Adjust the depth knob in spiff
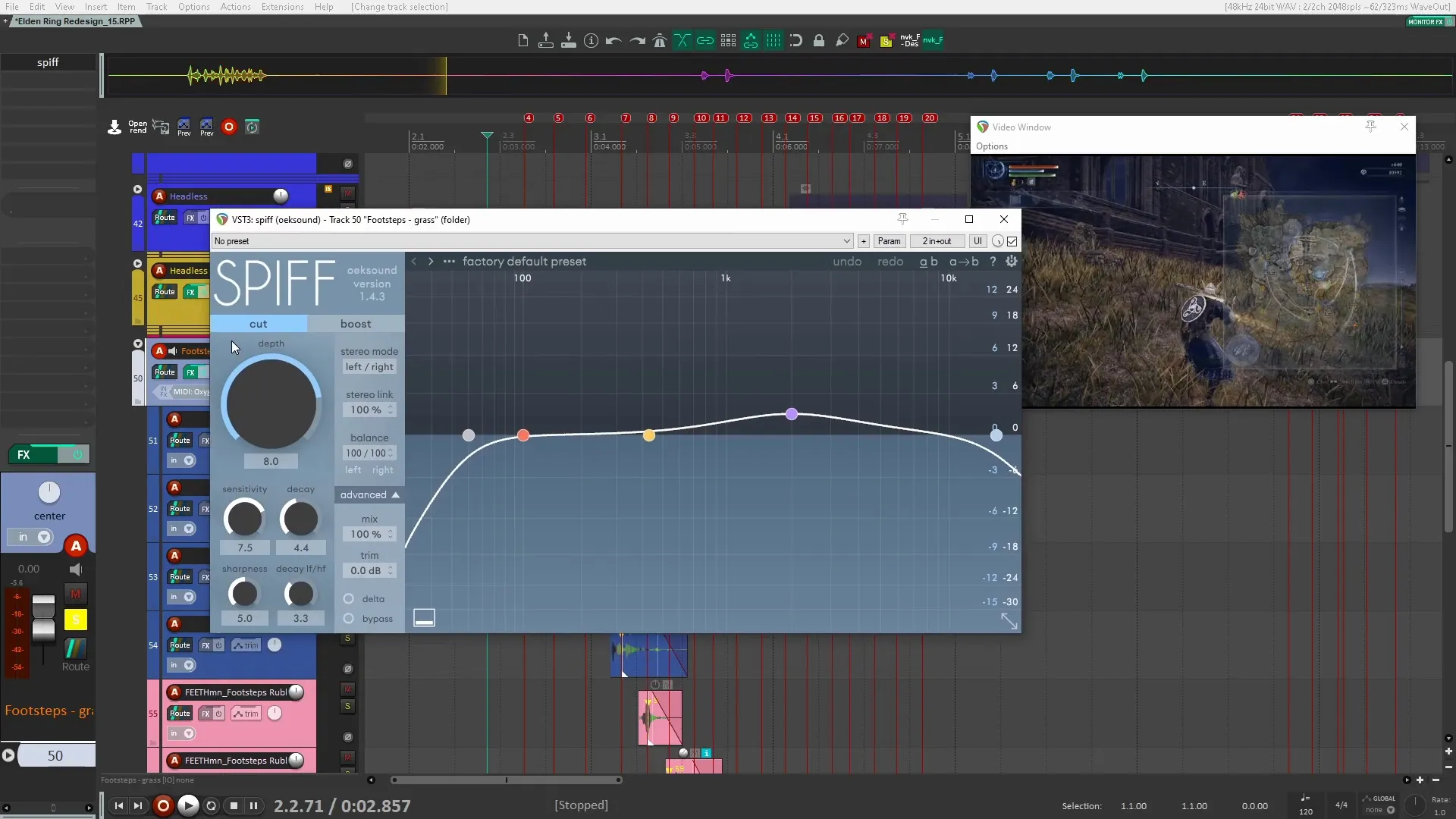The image size is (1456, 819). point(271,404)
